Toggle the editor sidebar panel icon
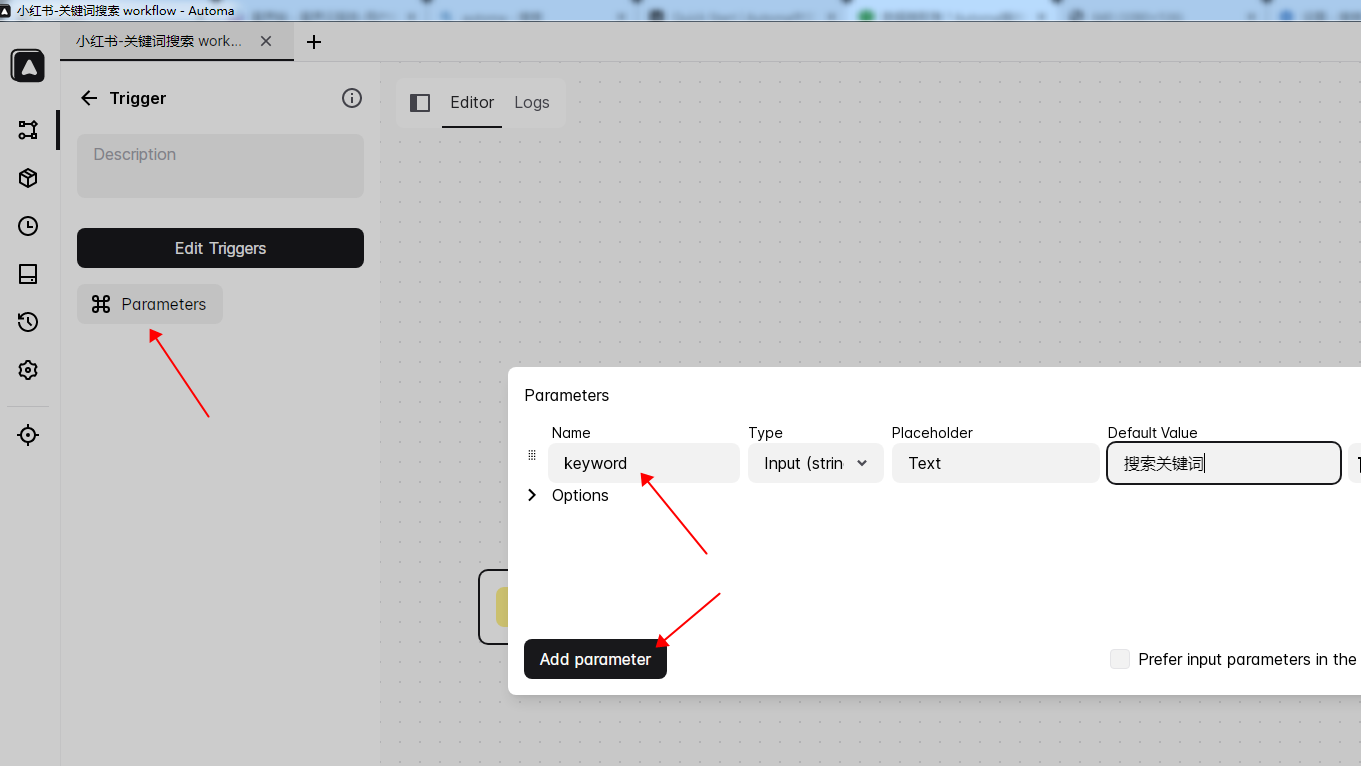Viewport: 1361px width, 766px height. [420, 103]
